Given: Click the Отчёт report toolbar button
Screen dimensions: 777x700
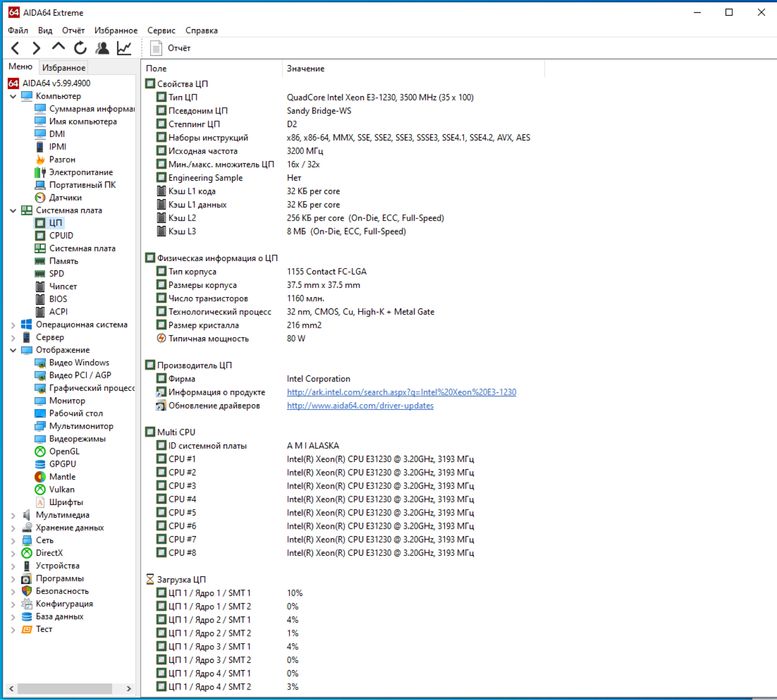Looking at the screenshot, I should click(x=170, y=48).
